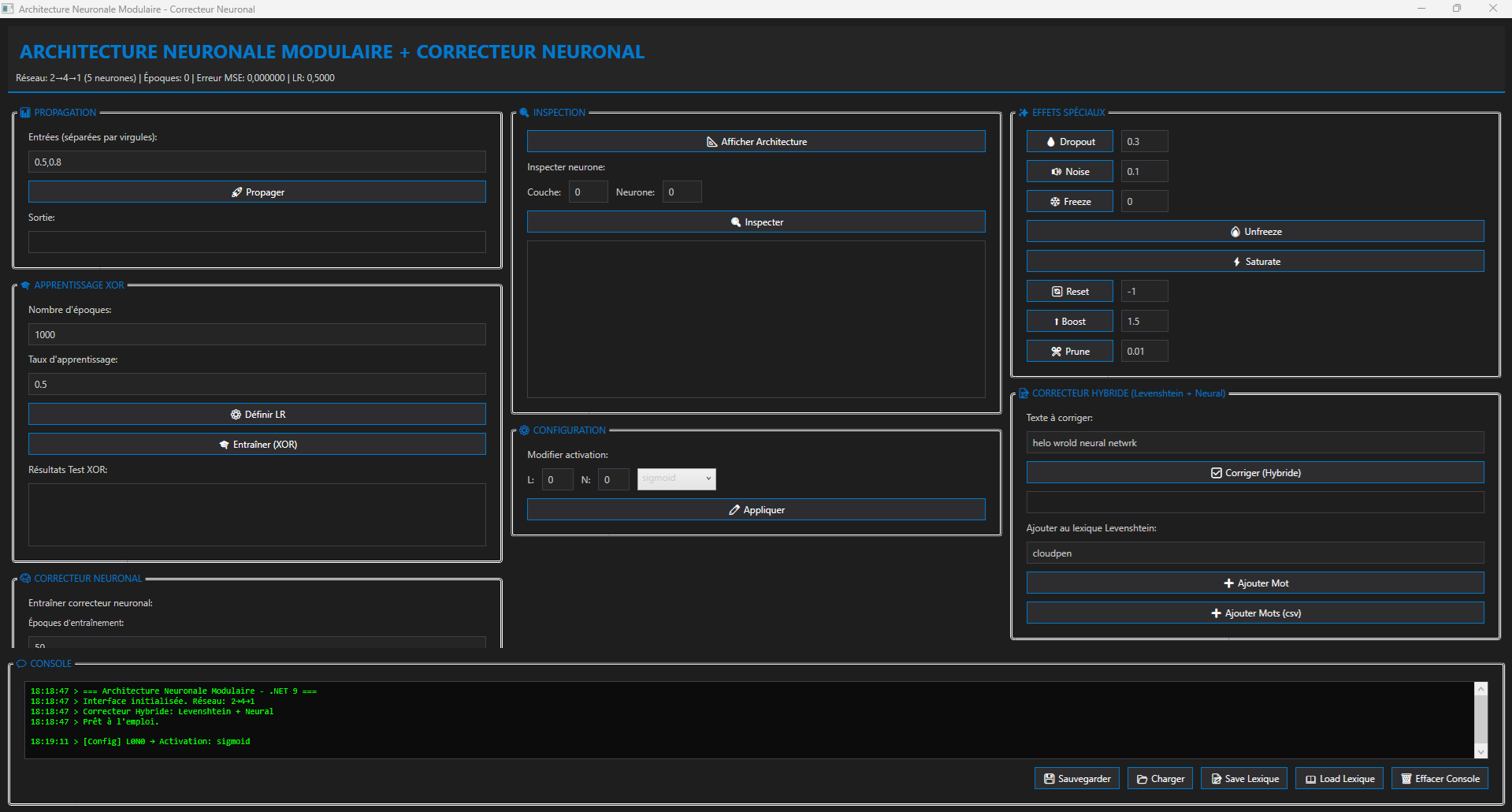Apply Noise effect with speaker icon

(1069, 172)
